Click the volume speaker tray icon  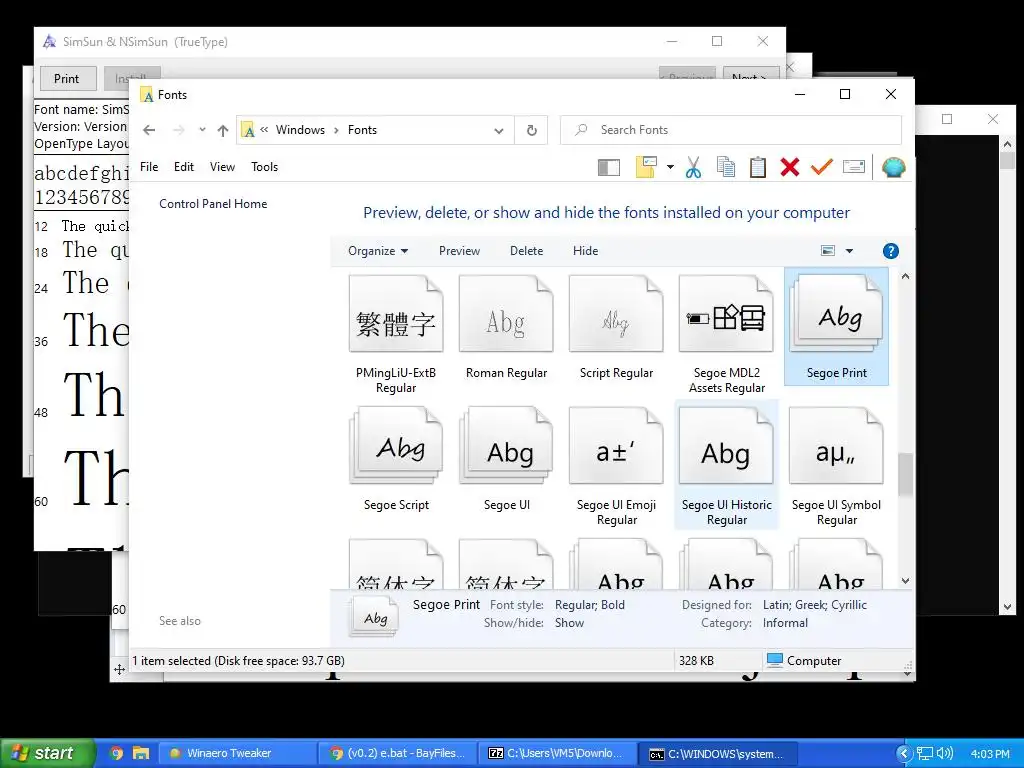click(944, 753)
